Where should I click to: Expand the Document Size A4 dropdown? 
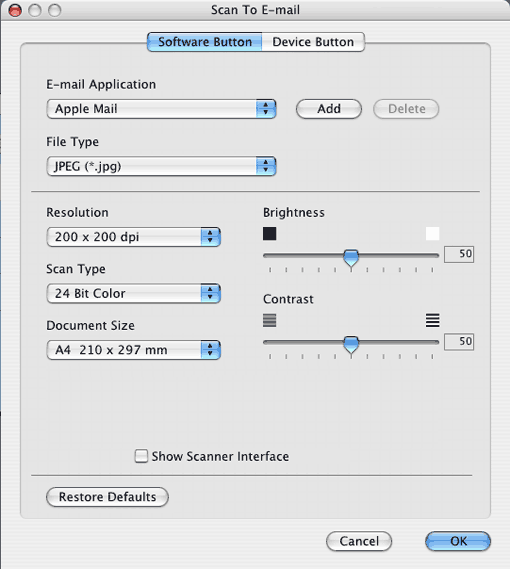pyautogui.click(x=134, y=350)
